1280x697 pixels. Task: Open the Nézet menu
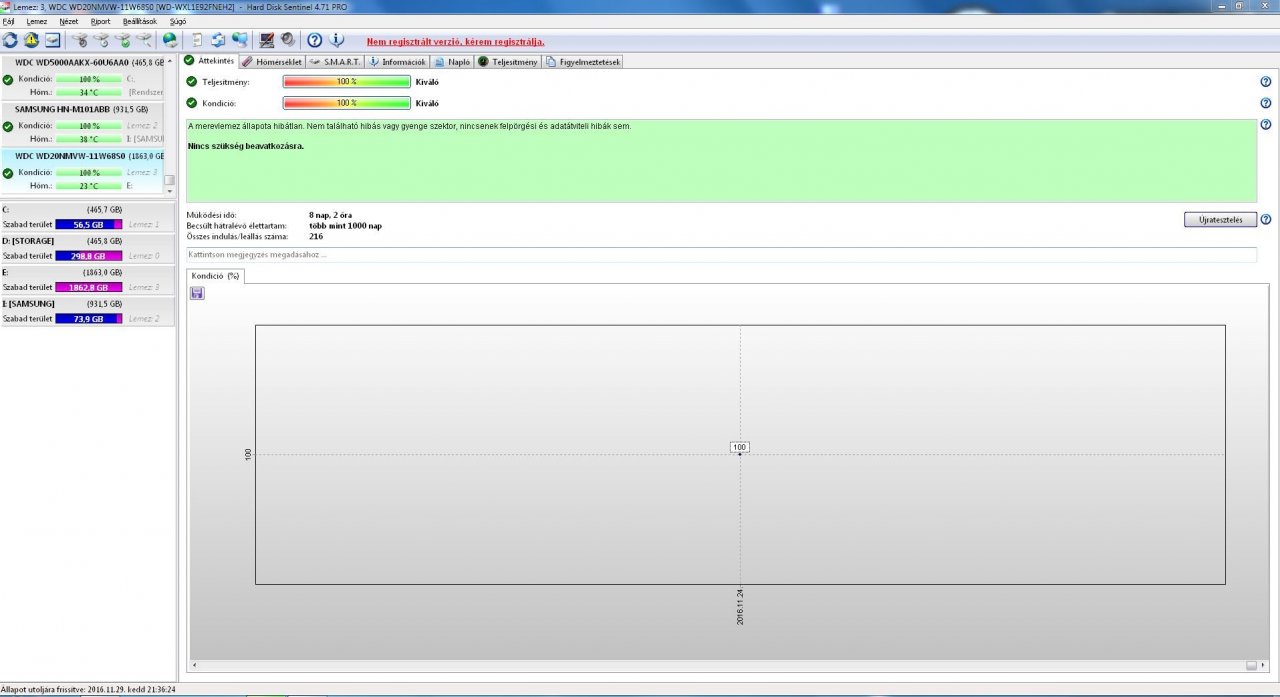[69, 21]
